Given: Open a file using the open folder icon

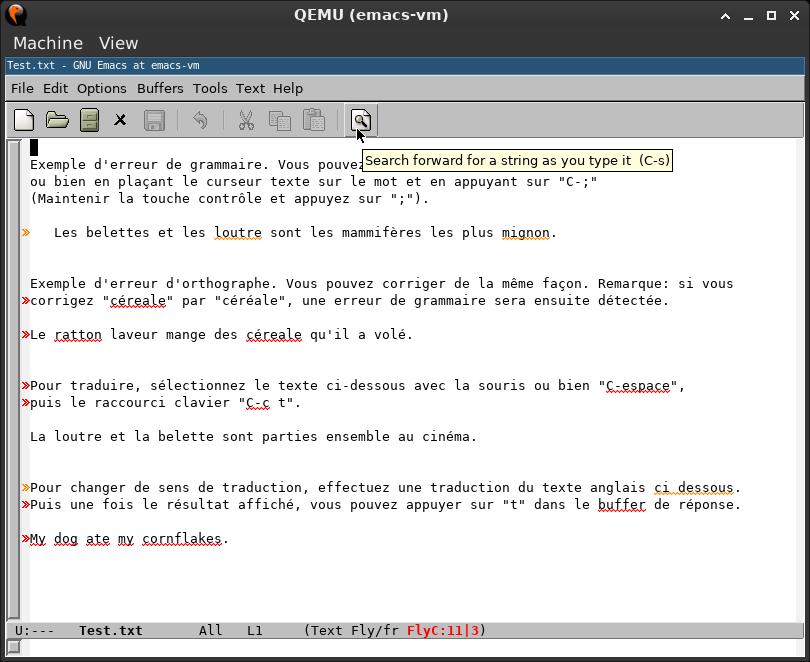Looking at the screenshot, I should coord(57,120).
